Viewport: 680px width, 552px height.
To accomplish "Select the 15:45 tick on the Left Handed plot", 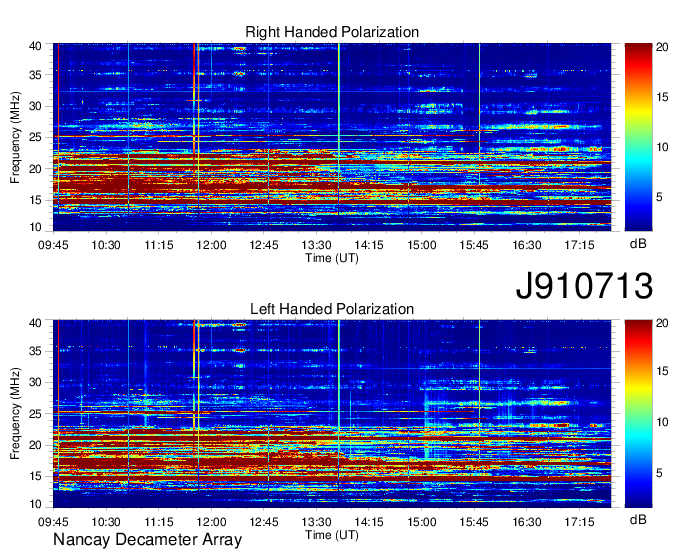I will click(474, 522).
